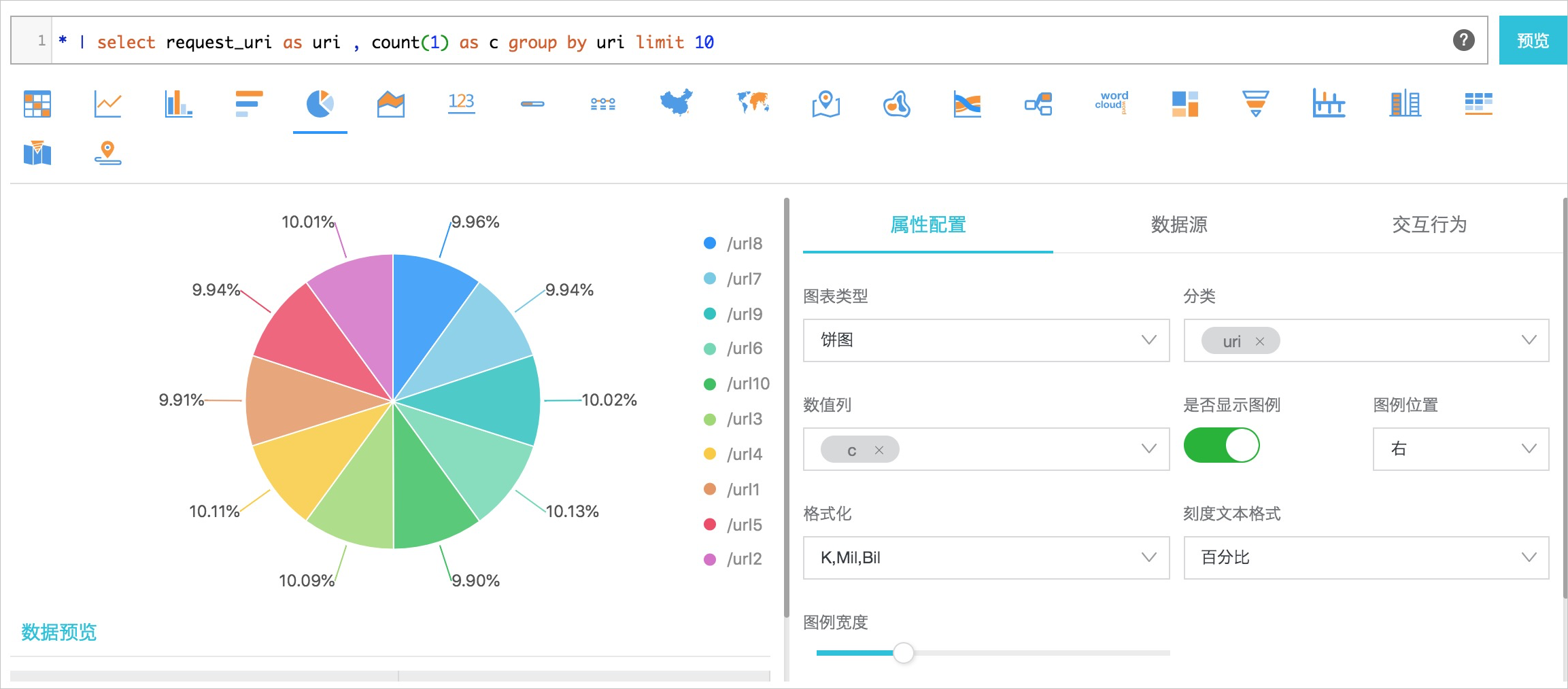Select the grid tile chart icon
The width and height of the screenshot is (1568, 689).
(x=1478, y=104)
